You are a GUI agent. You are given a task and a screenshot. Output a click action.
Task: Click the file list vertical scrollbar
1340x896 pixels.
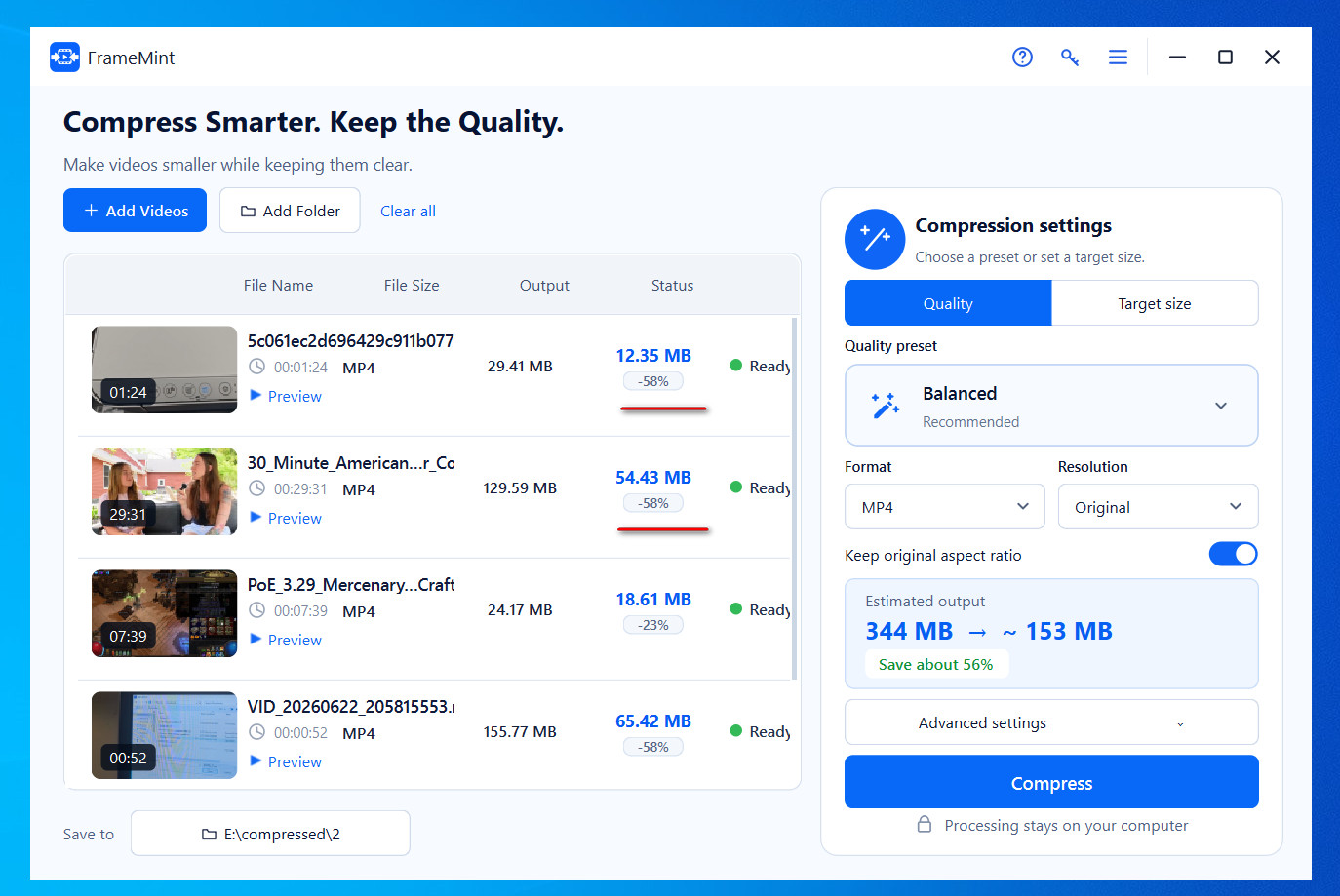(795, 497)
